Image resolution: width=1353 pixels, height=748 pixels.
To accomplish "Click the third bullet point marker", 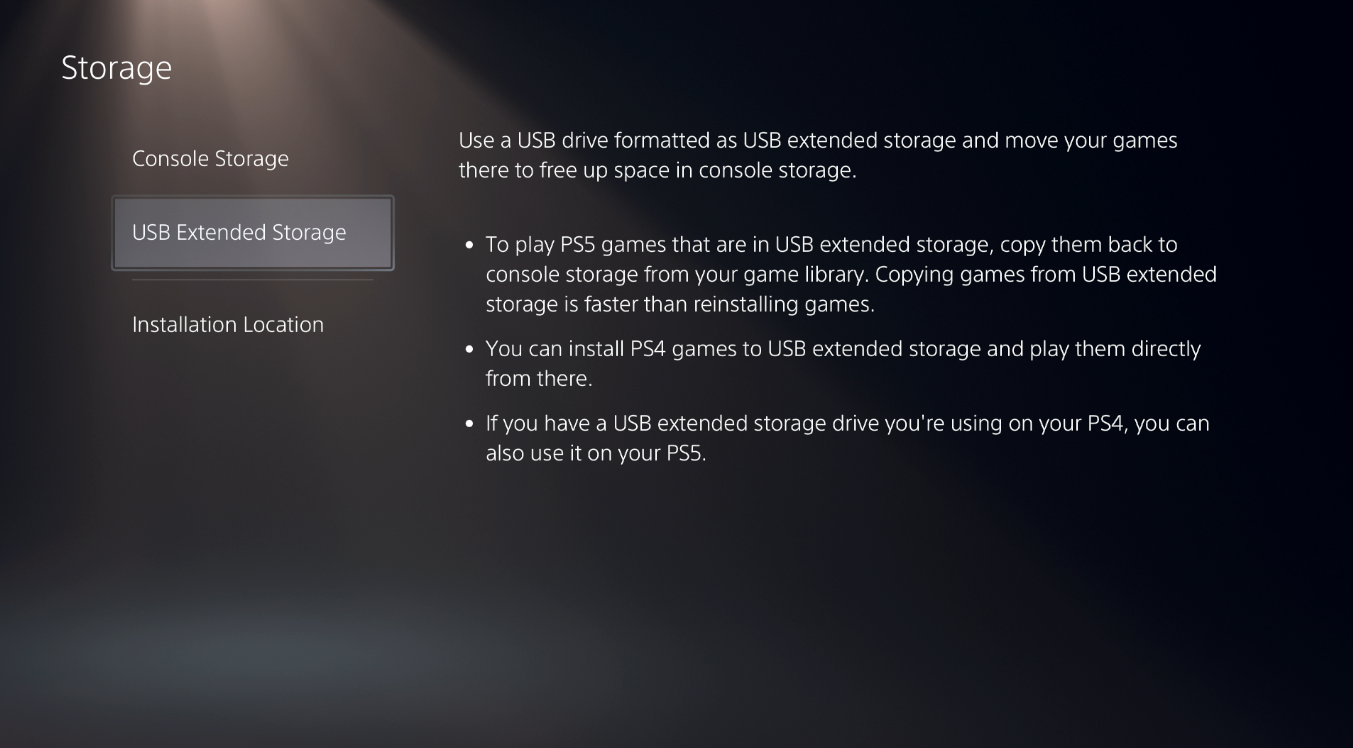I will coord(470,423).
